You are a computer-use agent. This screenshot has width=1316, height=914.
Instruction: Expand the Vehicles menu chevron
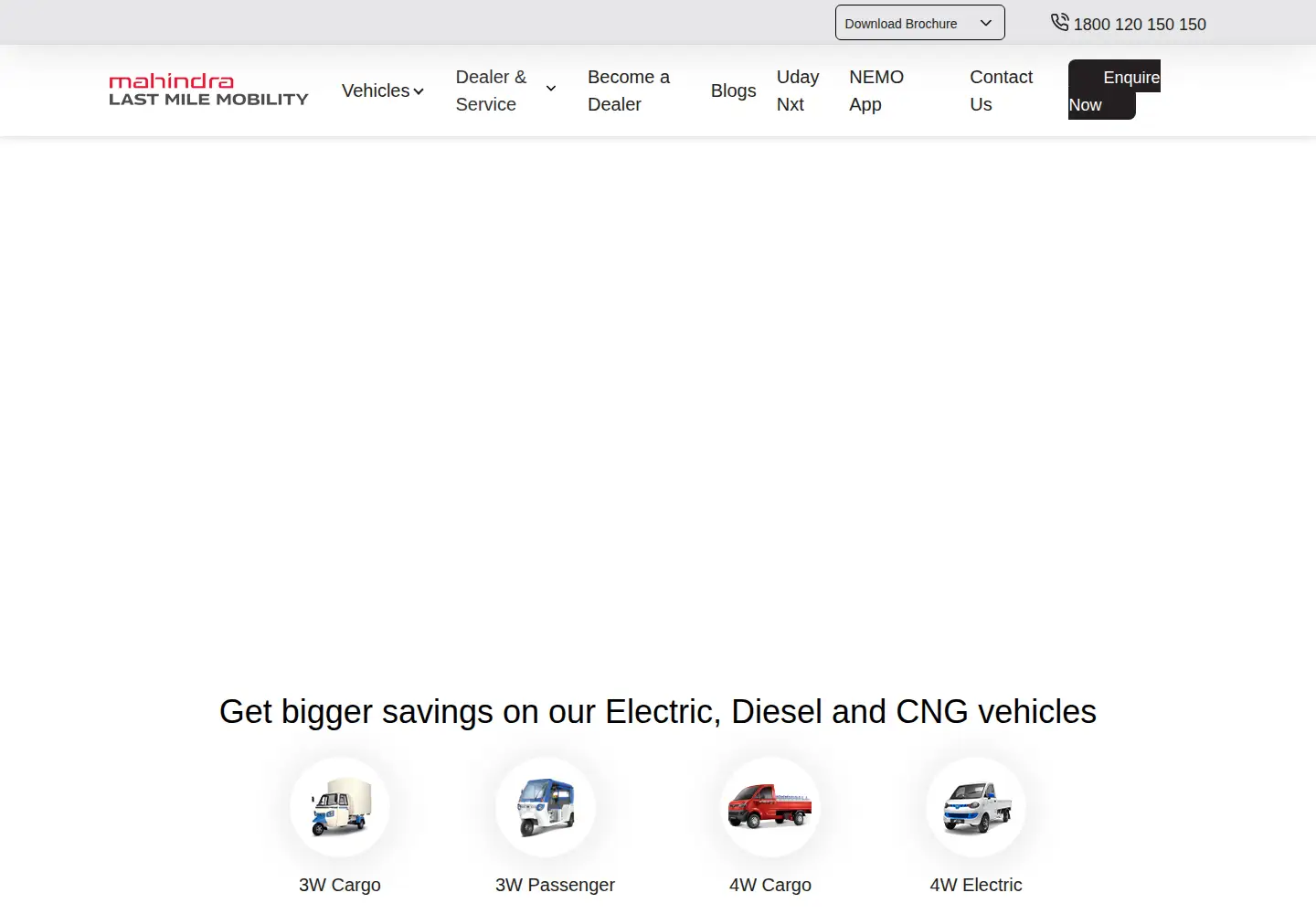pyautogui.click(x=419, y=91)
